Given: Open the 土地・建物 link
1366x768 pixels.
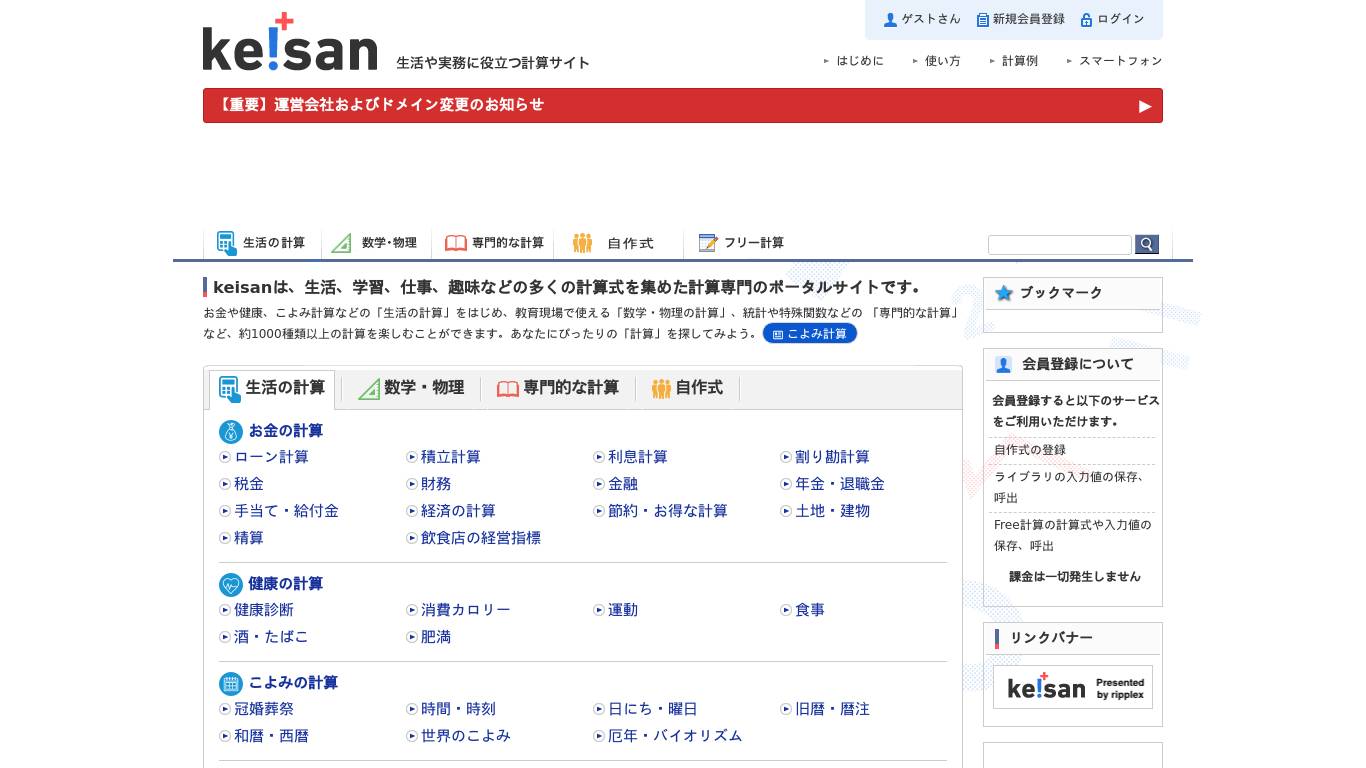Looking at the screenshot, I should click(832, 511).
